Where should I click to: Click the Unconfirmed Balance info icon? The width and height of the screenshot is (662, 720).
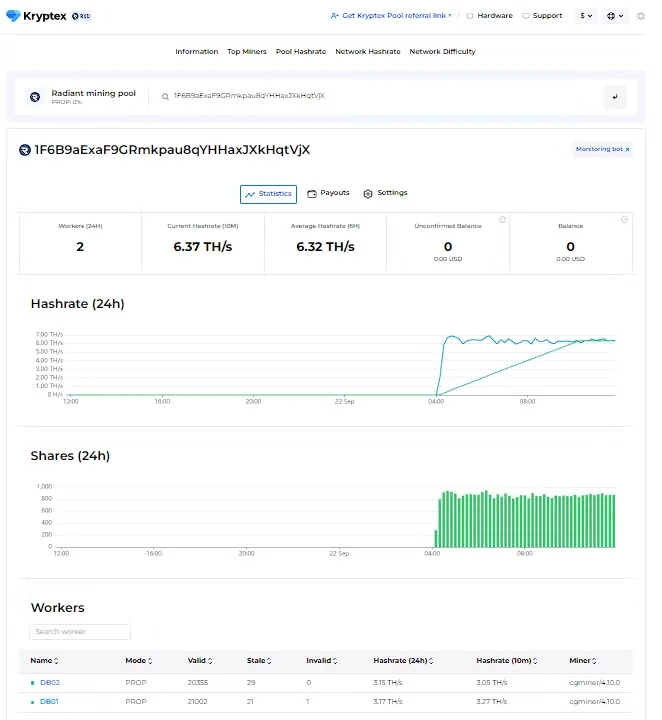pyautogui.click(x=502, y=219)
